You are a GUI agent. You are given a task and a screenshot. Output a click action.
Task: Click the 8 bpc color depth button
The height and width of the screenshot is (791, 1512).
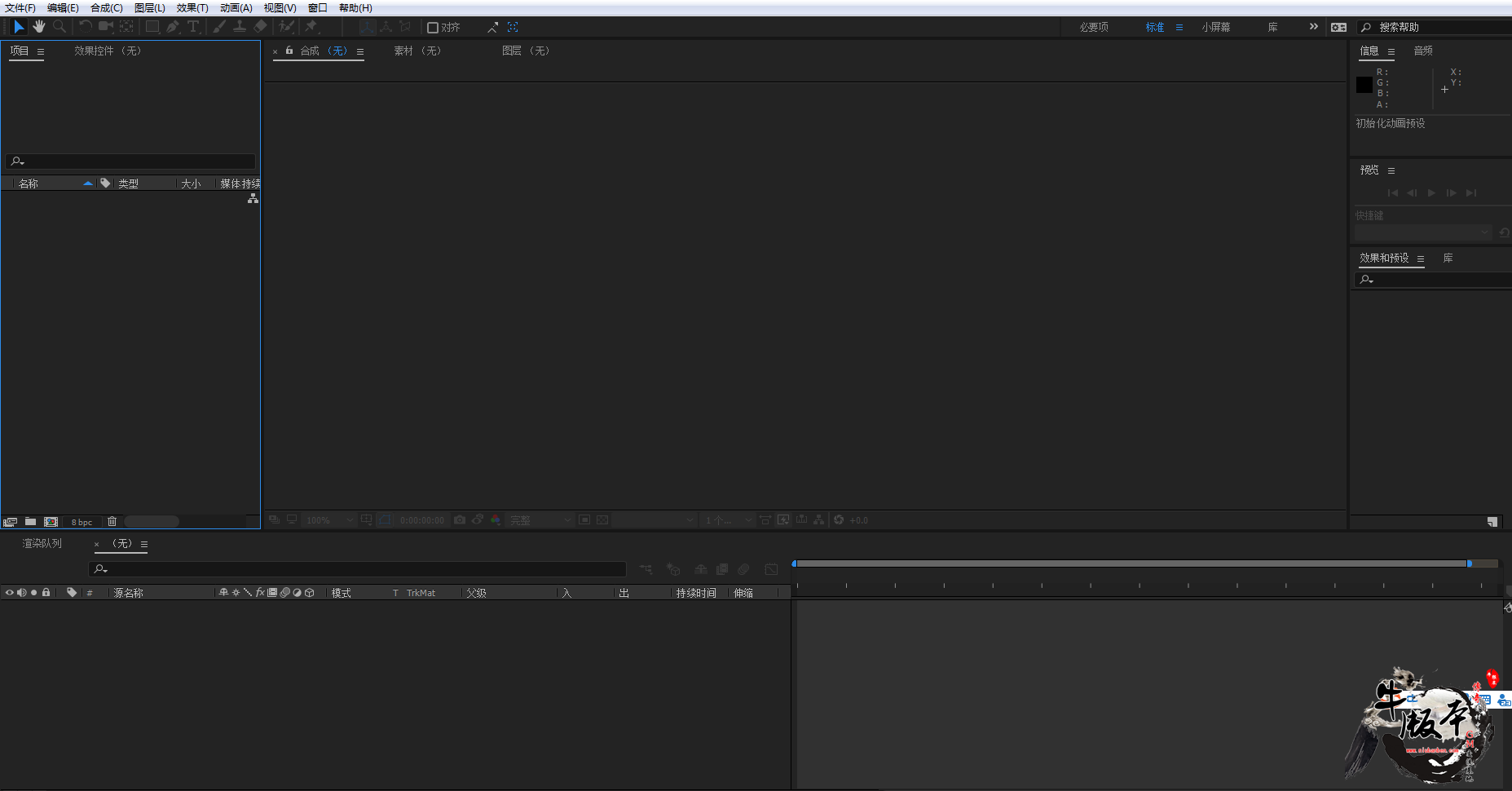click(82, 522)
